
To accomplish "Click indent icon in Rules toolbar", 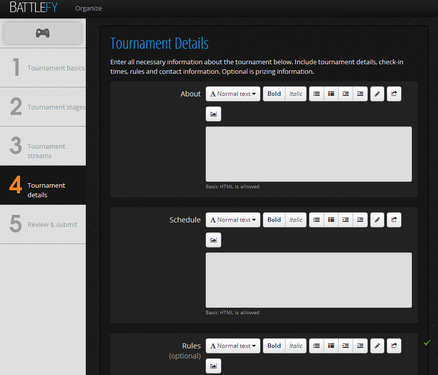I will point(360,346).
